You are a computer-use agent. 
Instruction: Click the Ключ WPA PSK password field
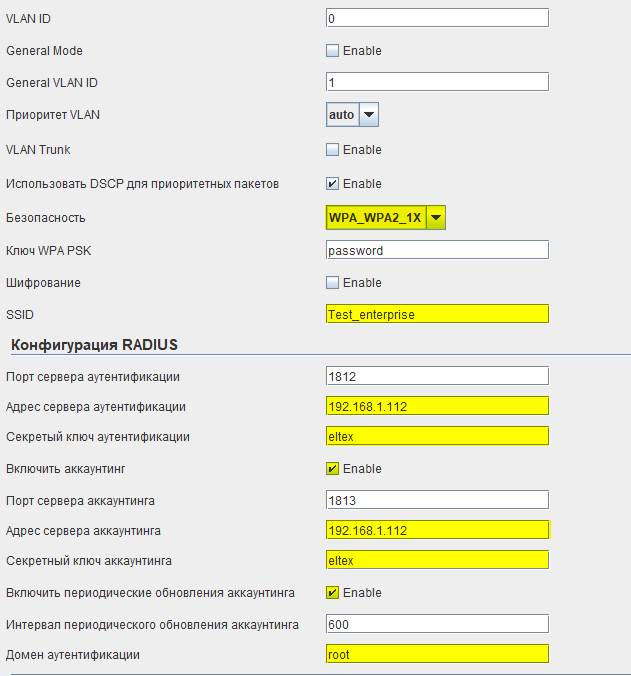click(x=437, y=250)
